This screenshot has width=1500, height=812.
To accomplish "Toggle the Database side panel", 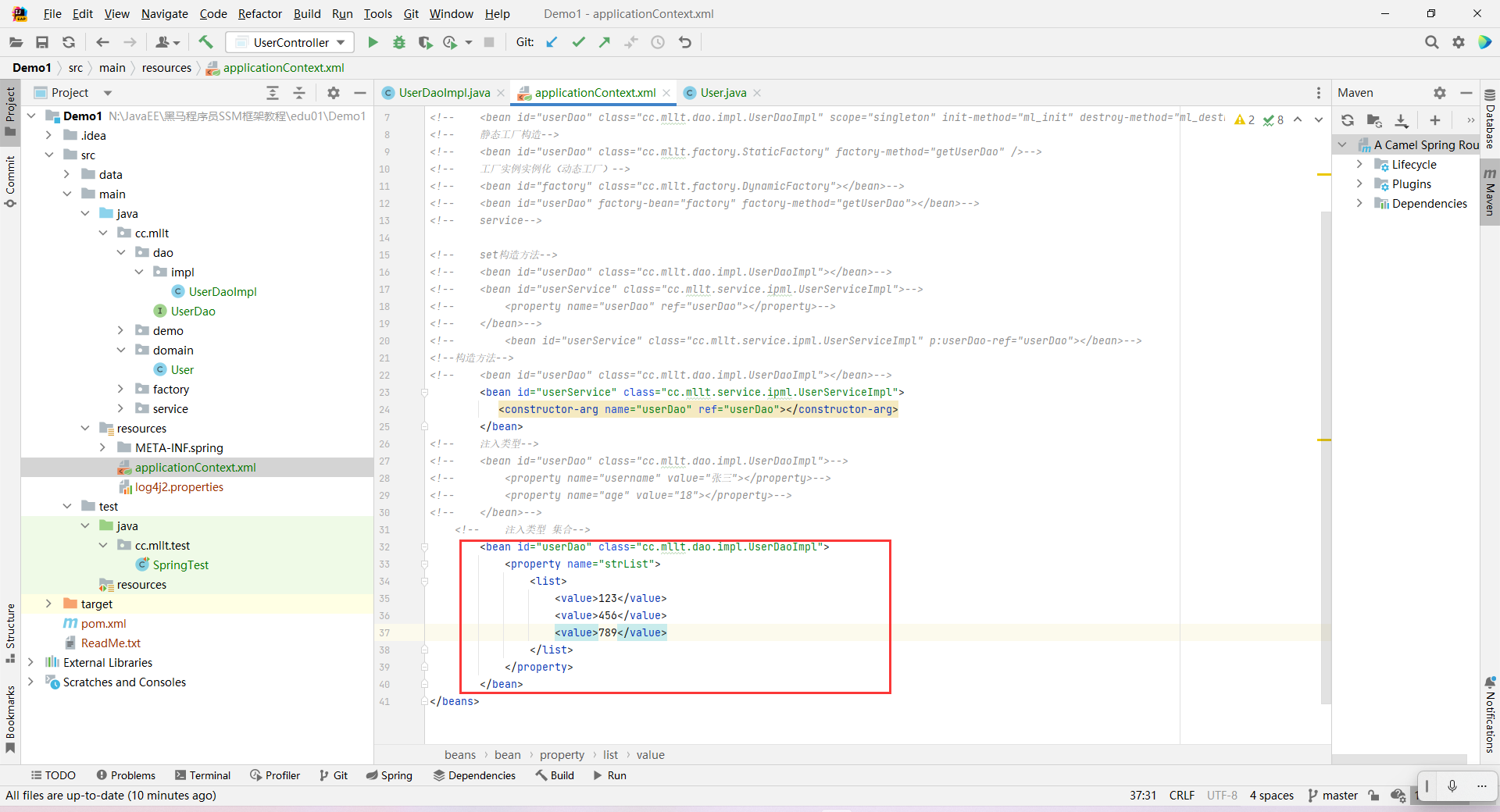I will [1490, 120].
